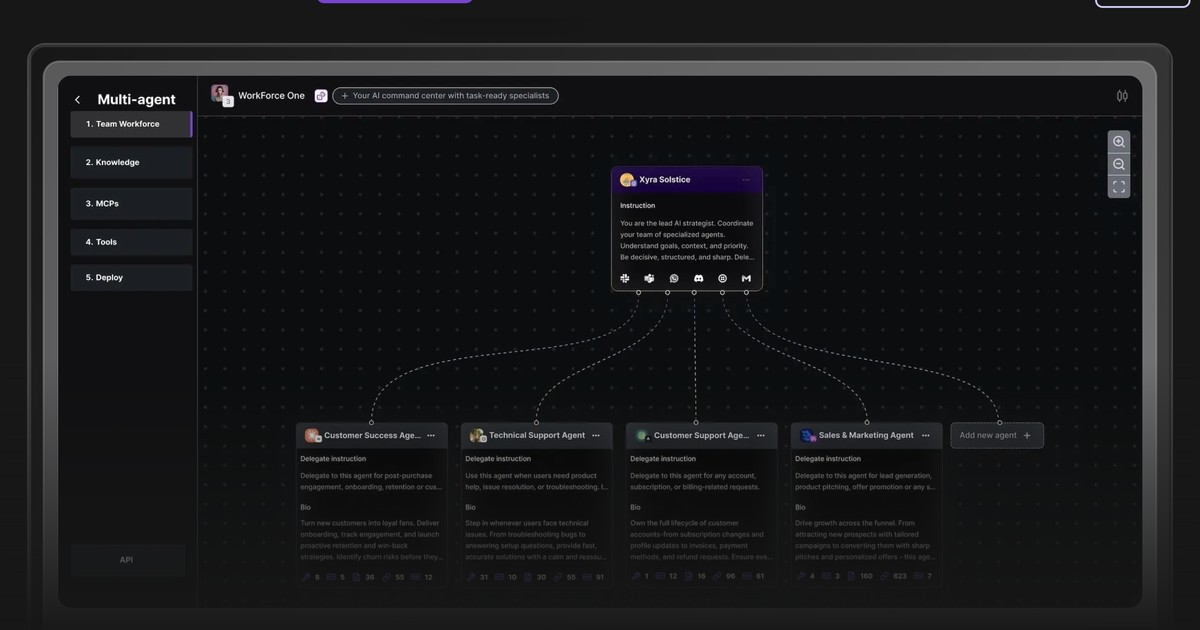This screenshot has width=1200, height=630.
Task: Open Technical Support Agent options menu
Action: [597, 435]
